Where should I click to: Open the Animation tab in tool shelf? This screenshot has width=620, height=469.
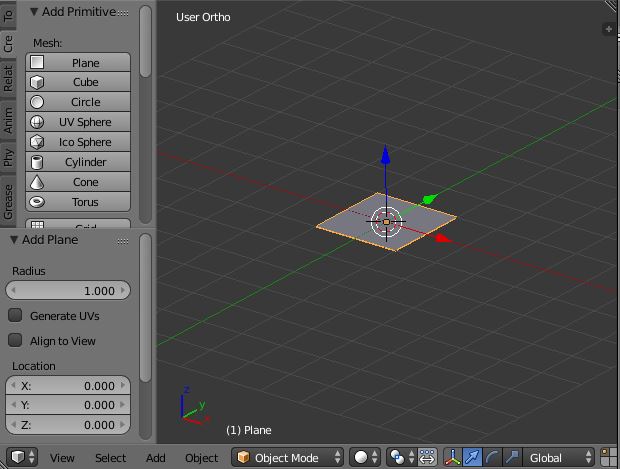(x=8, y=119)
